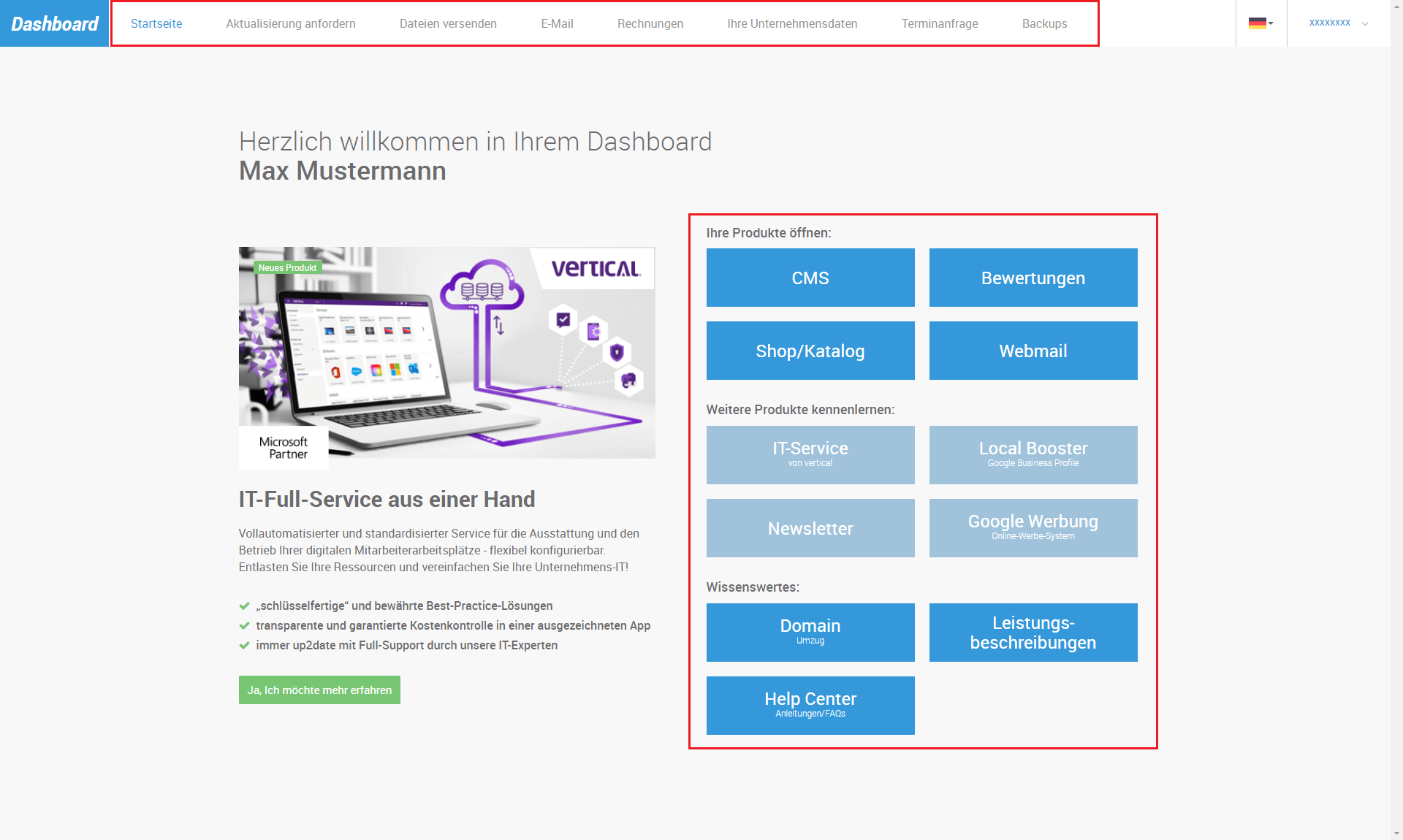The height and width of the screenshot is (840, 1403).
Task: Launch the Shop/Katalog product
Action: click(x=810, y=351)
